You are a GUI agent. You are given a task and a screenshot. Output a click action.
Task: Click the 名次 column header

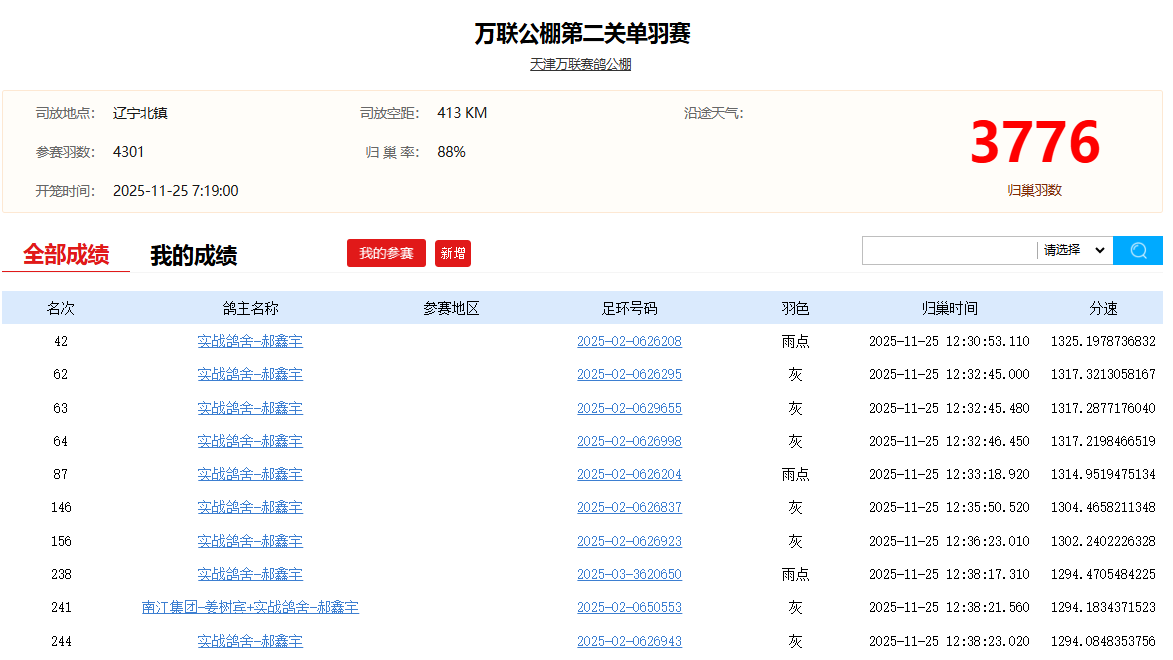click(61, 308)
